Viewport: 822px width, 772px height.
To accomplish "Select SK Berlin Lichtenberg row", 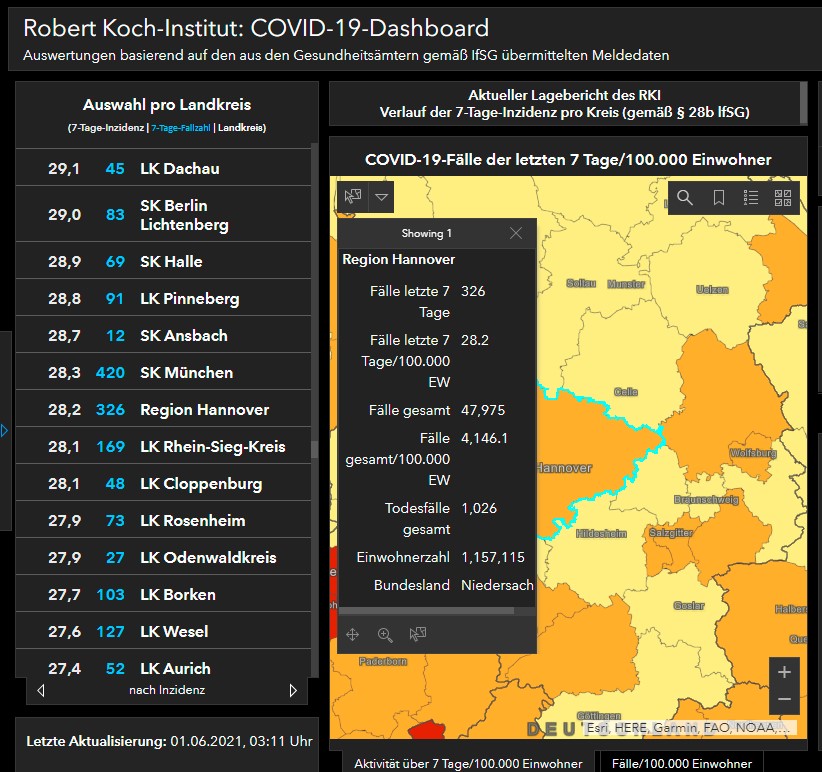I will pos(163,214).
